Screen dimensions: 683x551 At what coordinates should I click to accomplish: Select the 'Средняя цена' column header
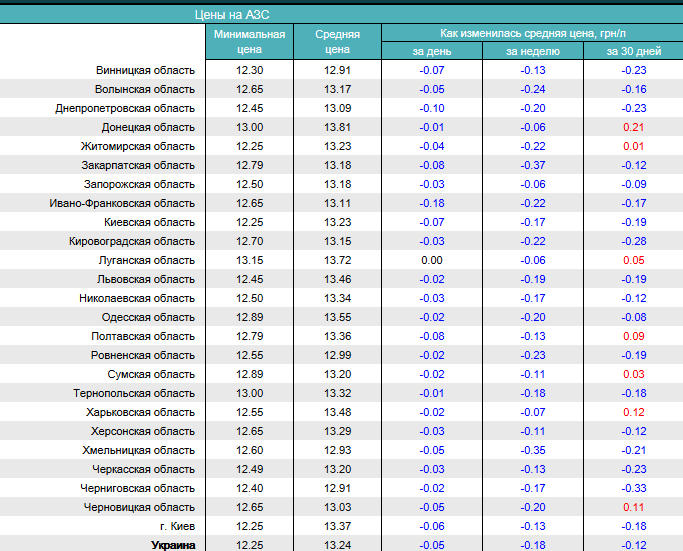pos(338,41)
